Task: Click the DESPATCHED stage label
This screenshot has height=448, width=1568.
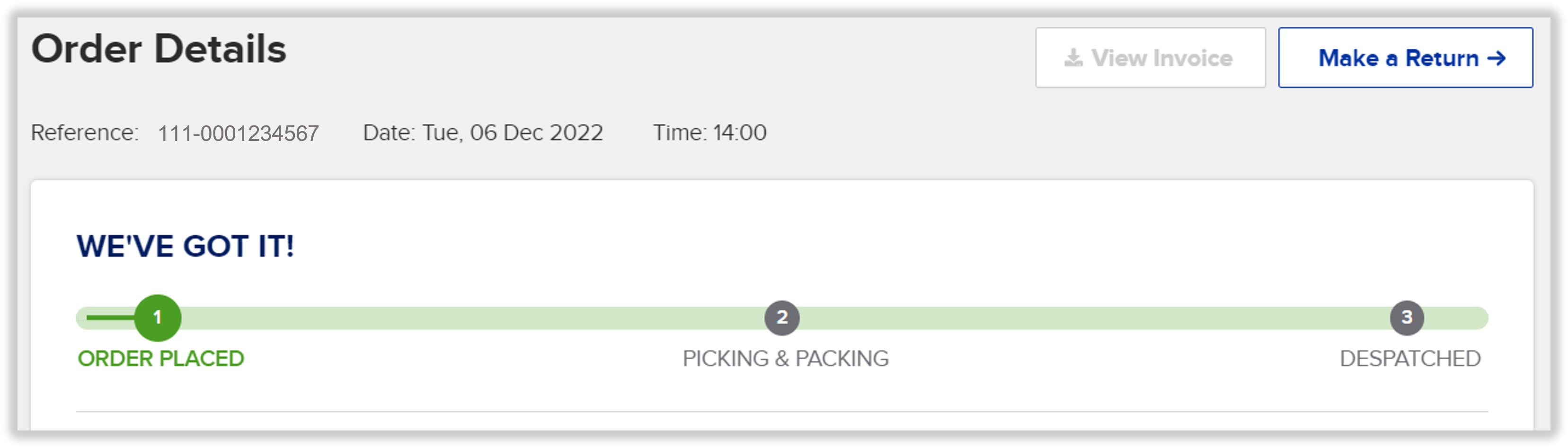Action: [x=1410, y=359]
